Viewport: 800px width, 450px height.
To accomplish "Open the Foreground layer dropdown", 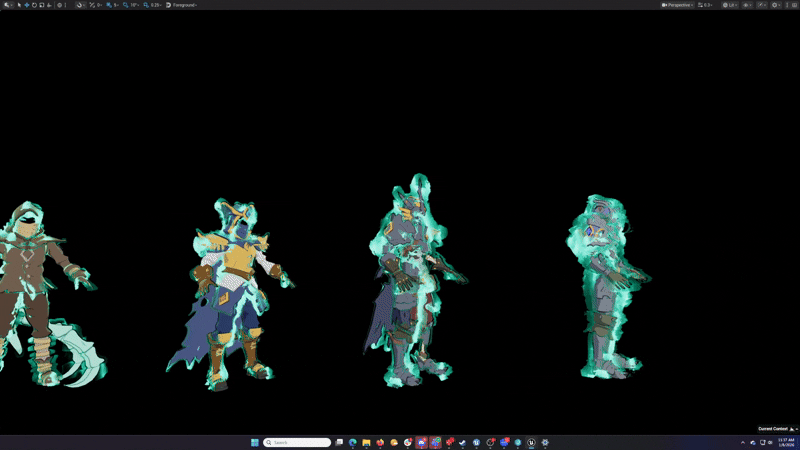I will tap(182, 5).
